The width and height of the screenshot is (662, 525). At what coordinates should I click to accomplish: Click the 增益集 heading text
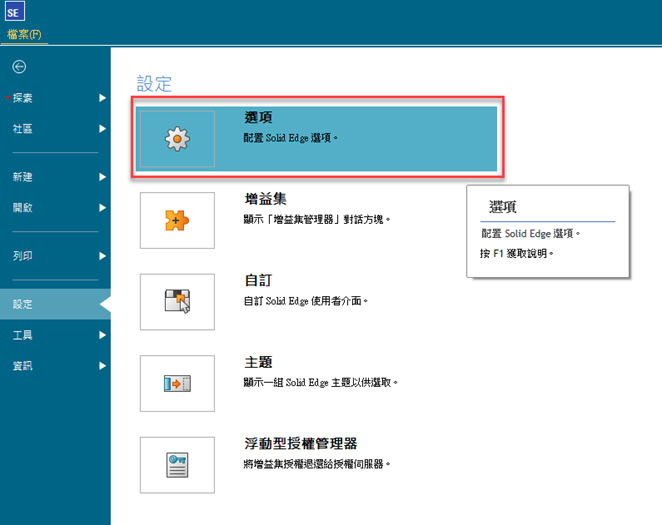tap(266, 199)
